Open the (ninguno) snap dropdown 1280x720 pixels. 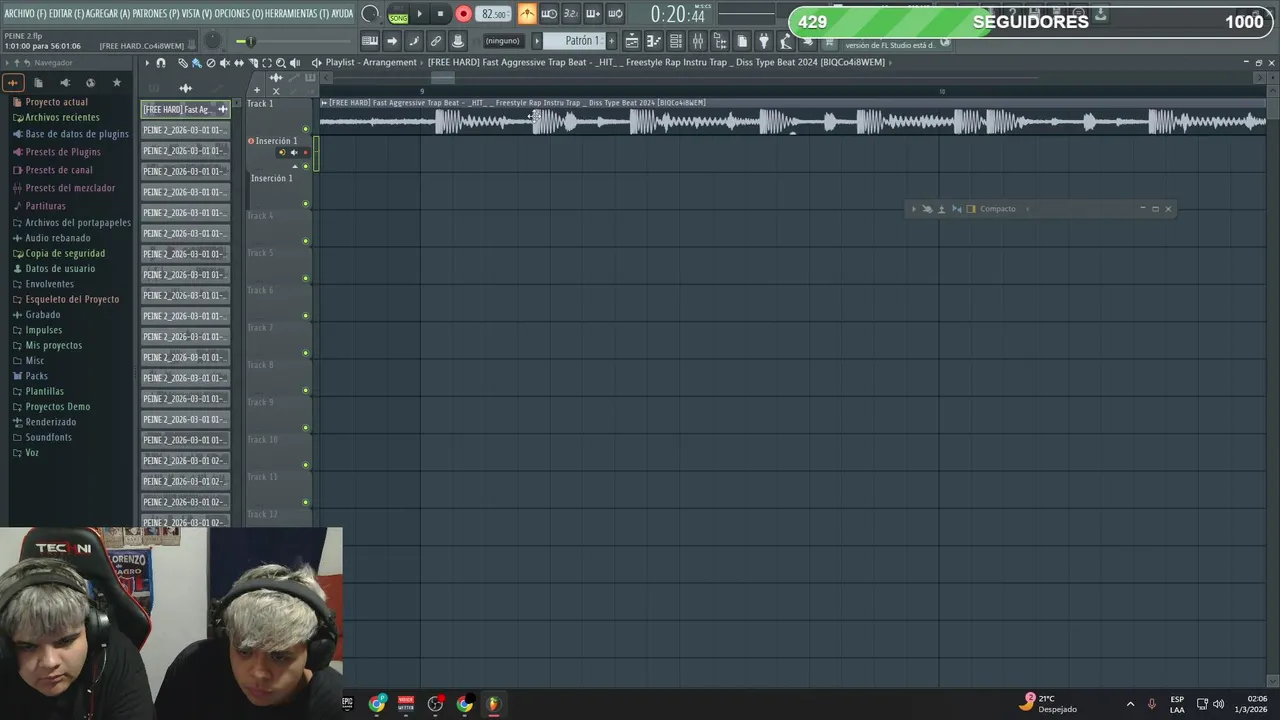pyautogui.click(x=503, y=41)
